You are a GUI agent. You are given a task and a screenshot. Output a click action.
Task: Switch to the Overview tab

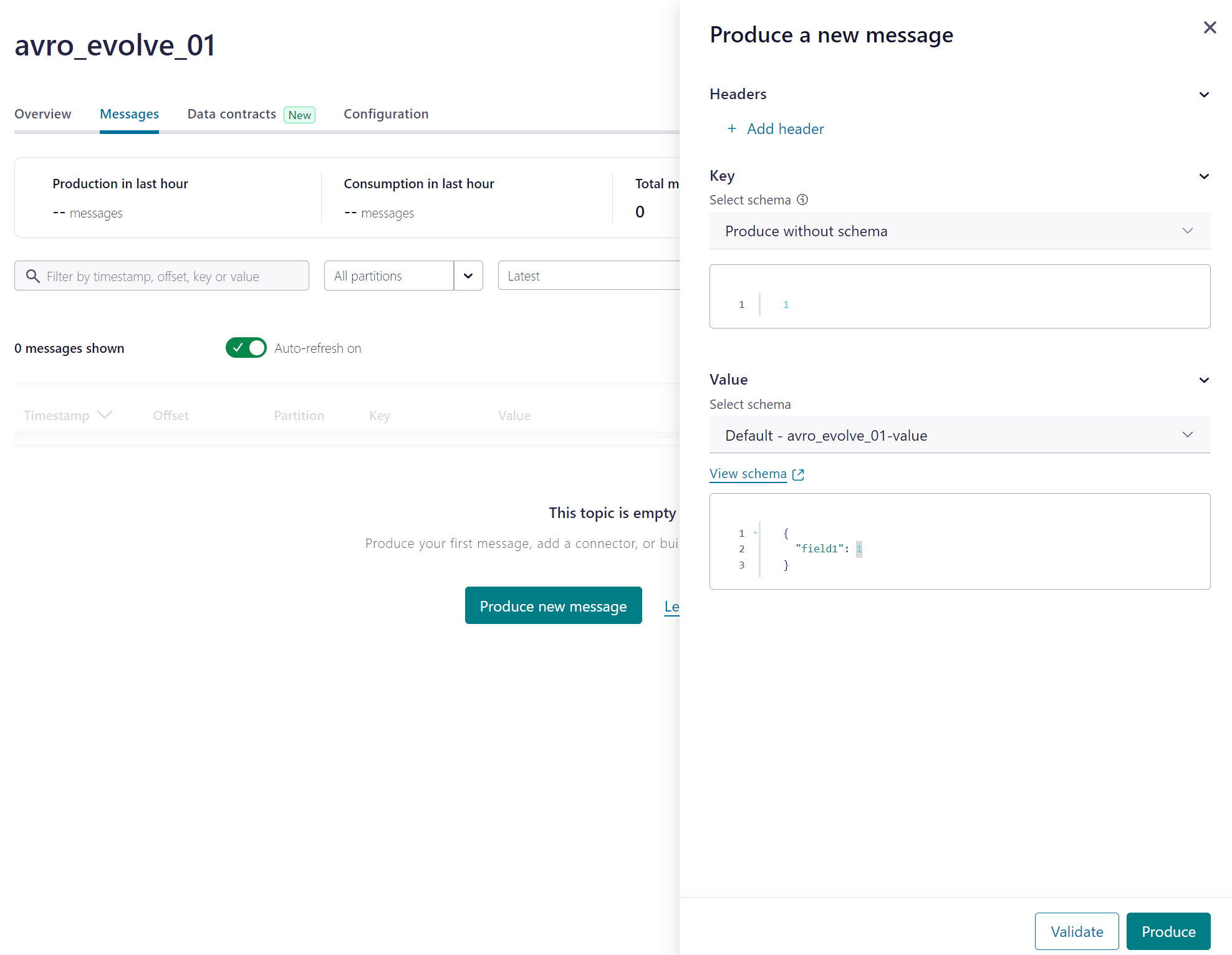point(43,114)
